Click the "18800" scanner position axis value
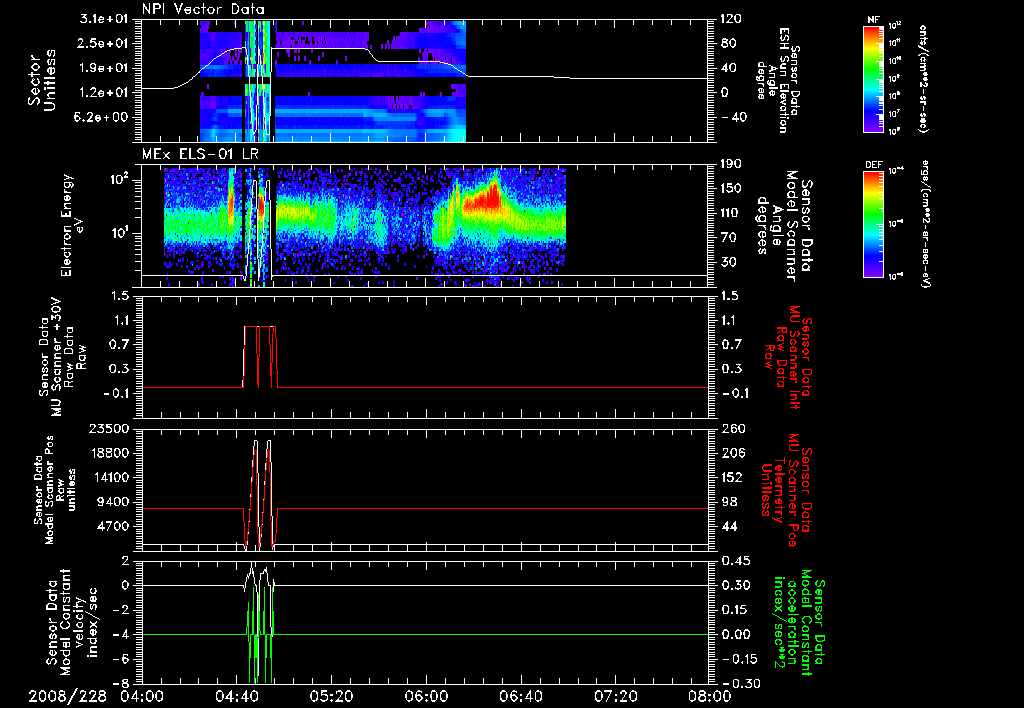This screenshot has width=1024, height=708. click(110, 453)
